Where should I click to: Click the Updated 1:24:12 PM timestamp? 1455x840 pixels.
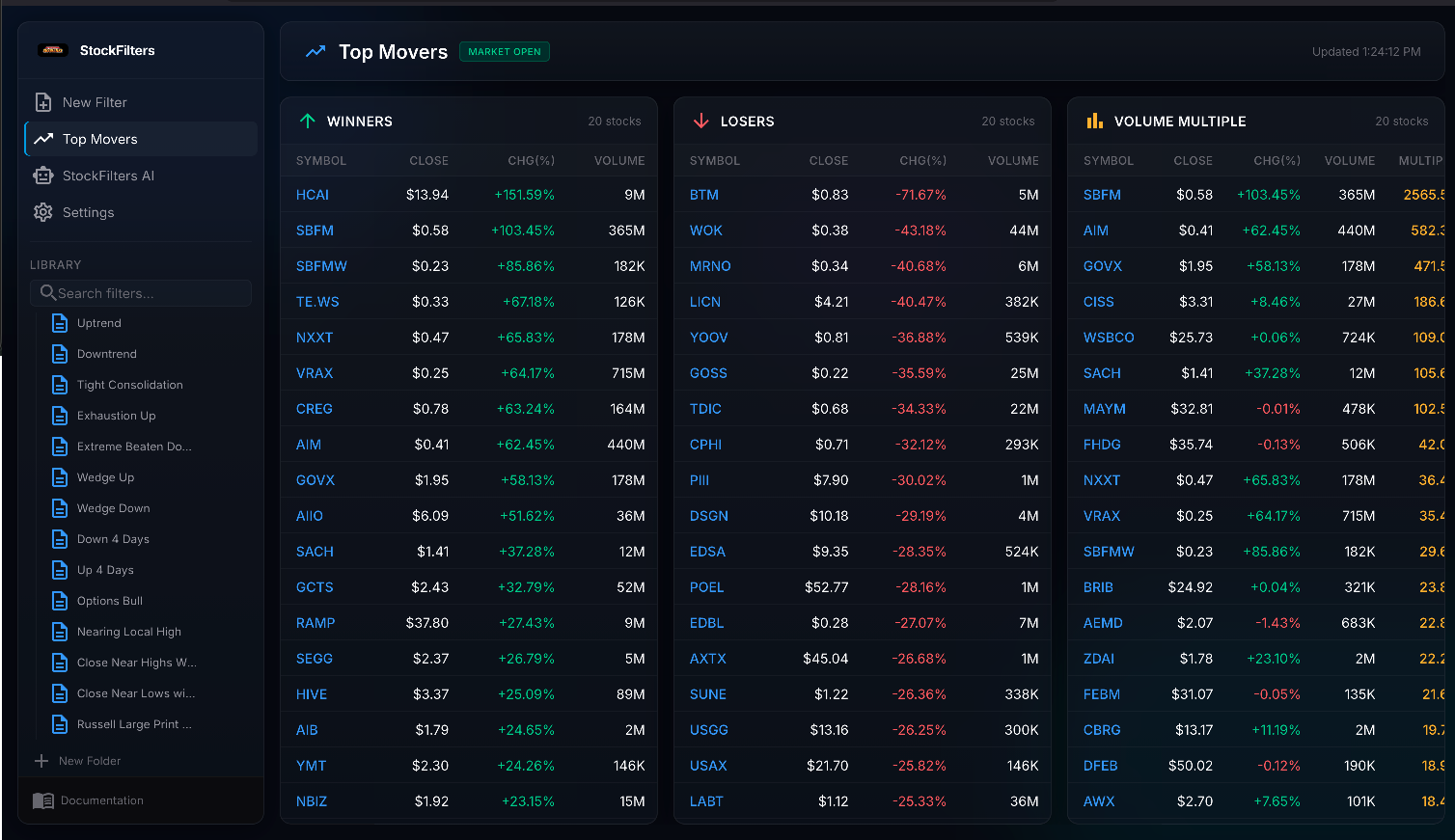(x=1366, y=52)
